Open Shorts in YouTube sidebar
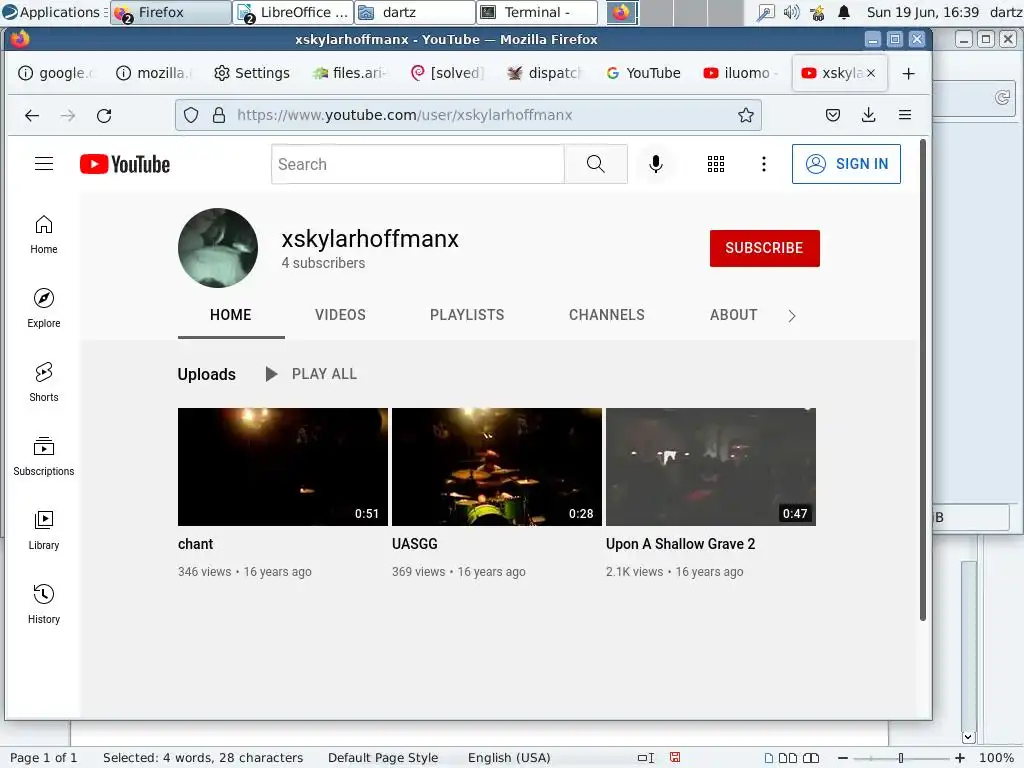1024x768 pixels. [44, 382]
